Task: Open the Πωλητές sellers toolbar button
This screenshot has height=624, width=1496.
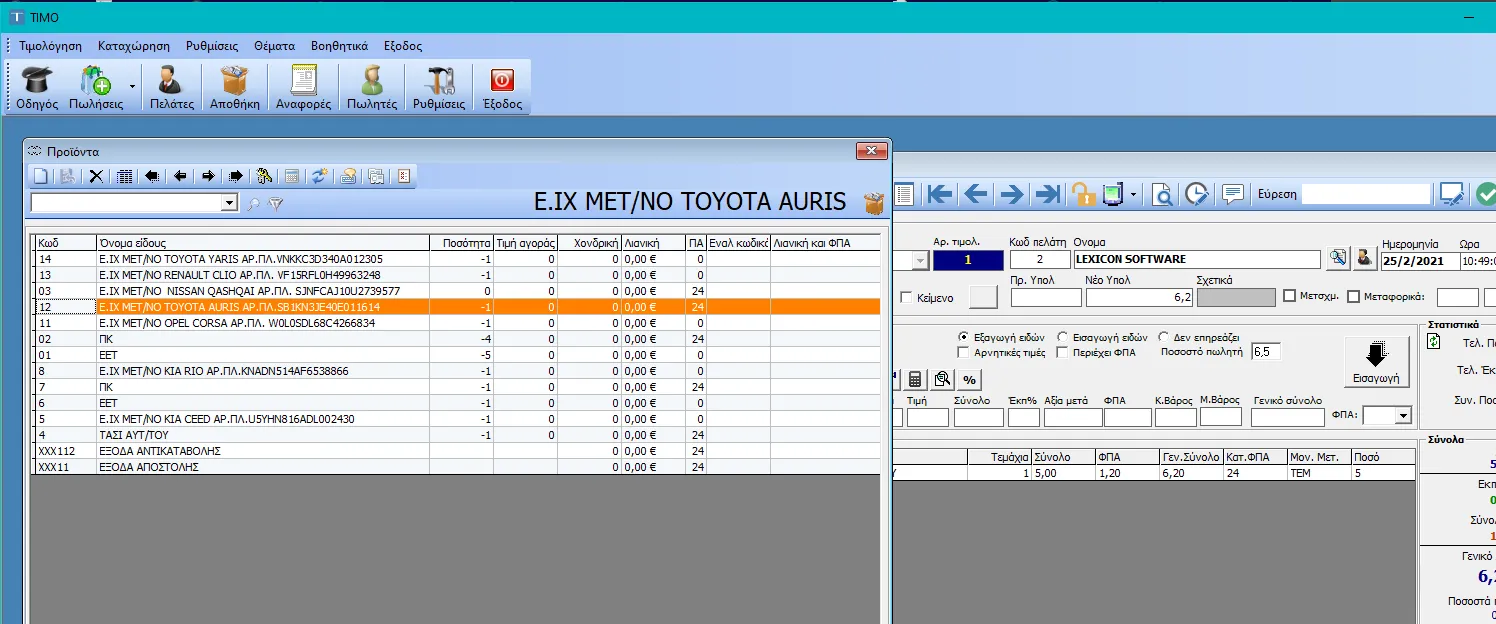Action: click(x=372, y=87)
